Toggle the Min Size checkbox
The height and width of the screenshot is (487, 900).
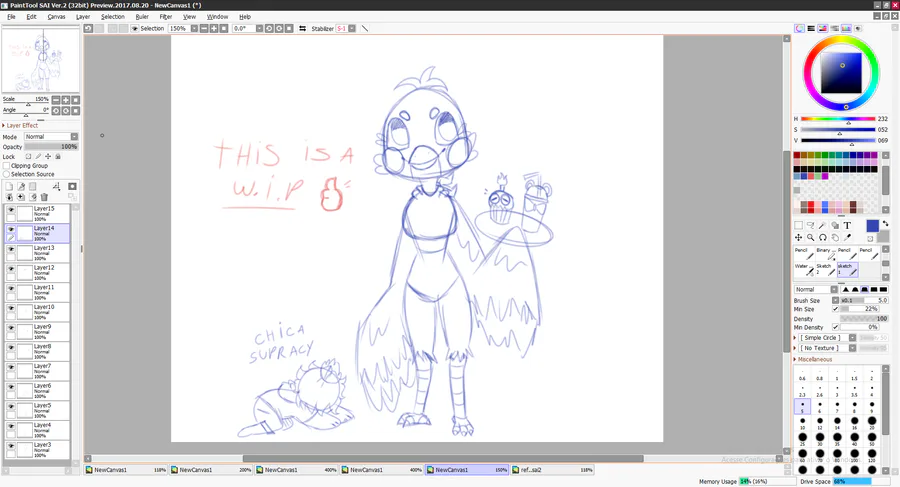tap(835, 309)
